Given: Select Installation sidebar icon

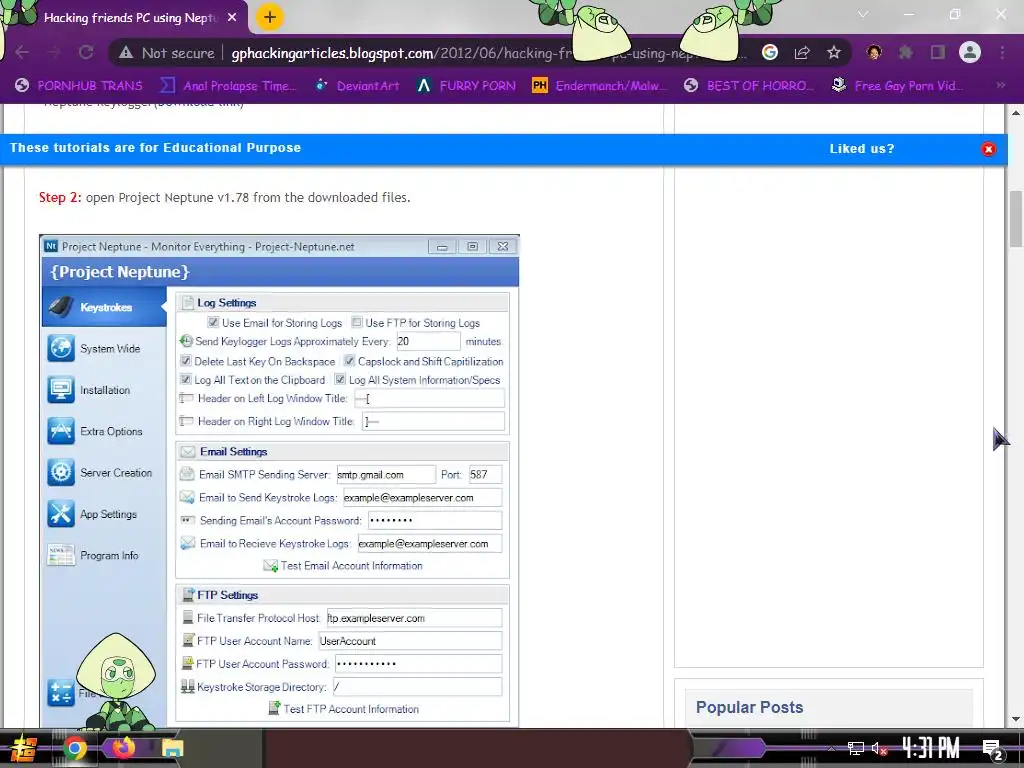Looking at the screenshot, I should [x=61, y=390].
